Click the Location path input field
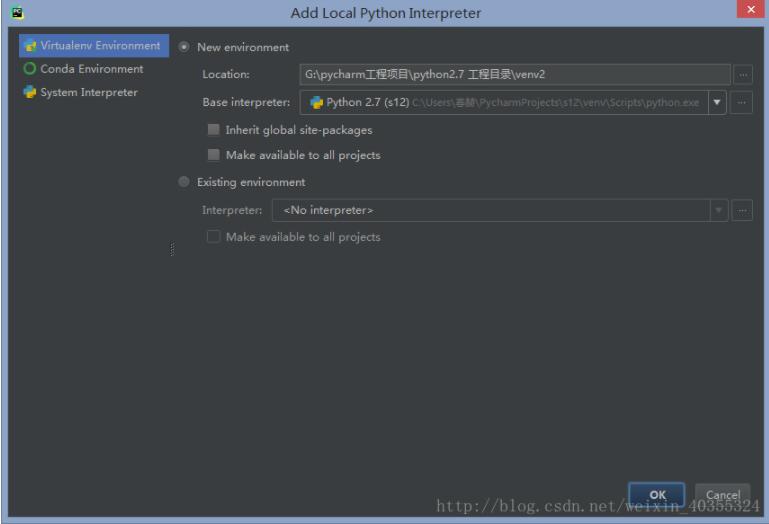Screen dimensions: 769x524 [x=514, y=75]
